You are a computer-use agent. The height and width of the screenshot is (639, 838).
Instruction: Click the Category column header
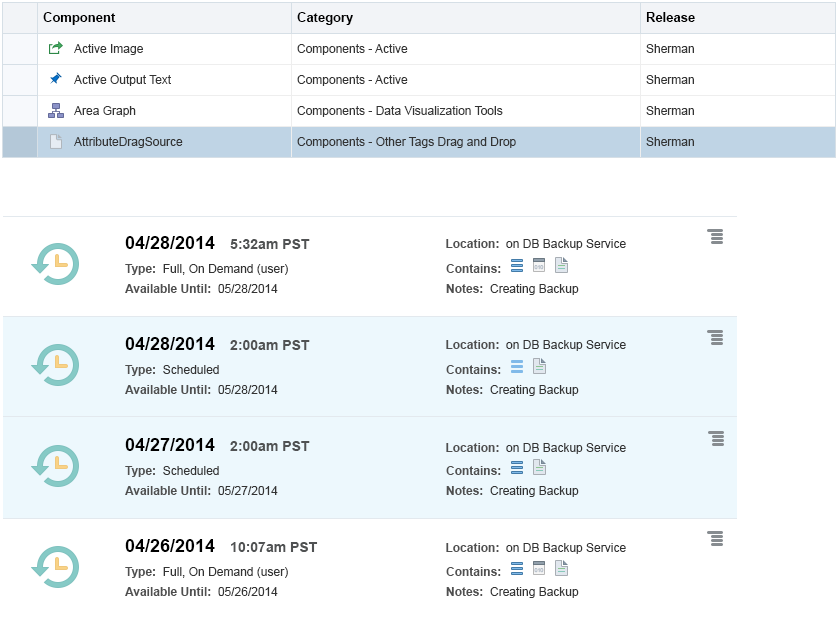pos(325,18)
